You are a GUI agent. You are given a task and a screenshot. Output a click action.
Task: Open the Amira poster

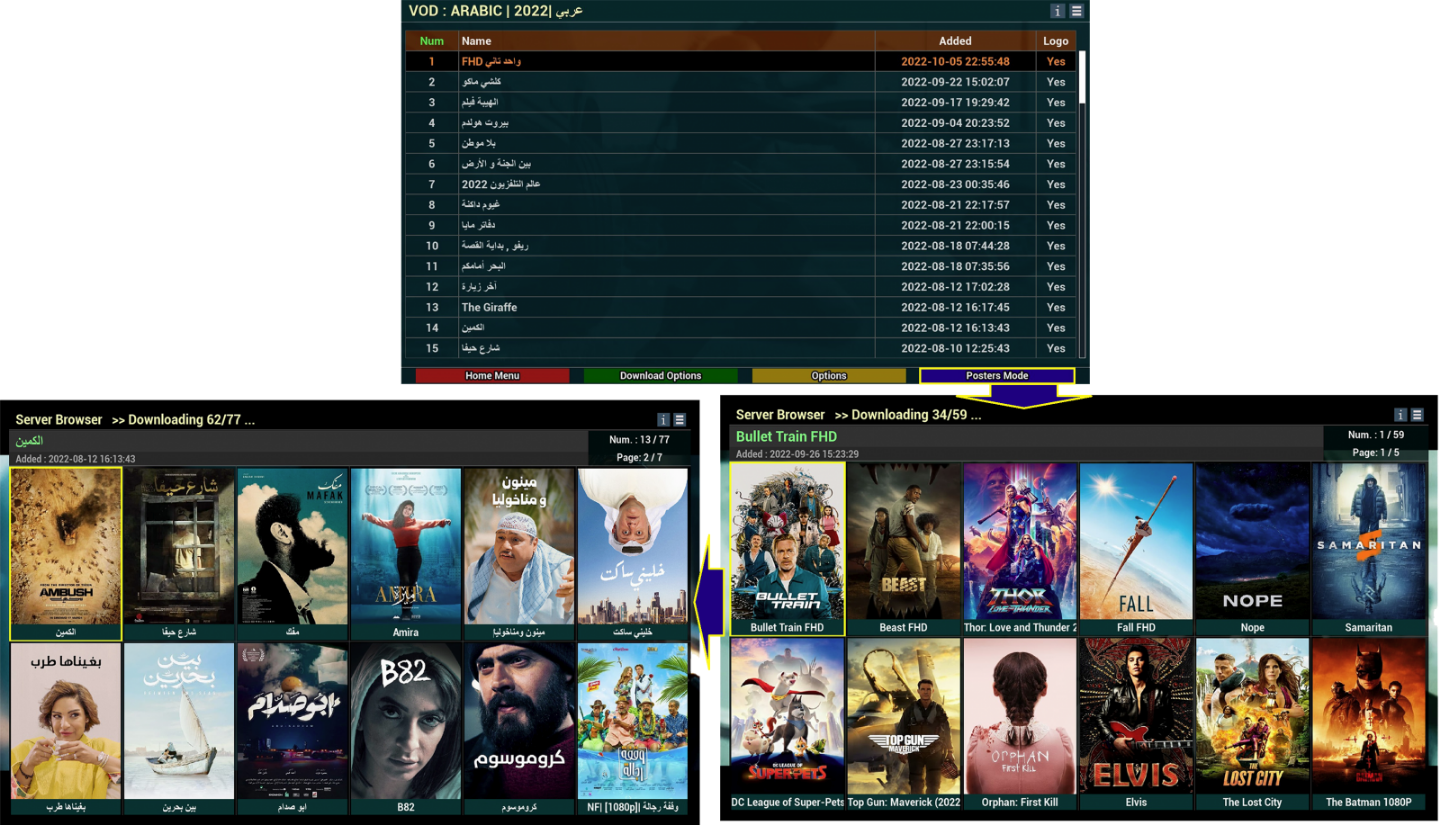click(406, 554)
